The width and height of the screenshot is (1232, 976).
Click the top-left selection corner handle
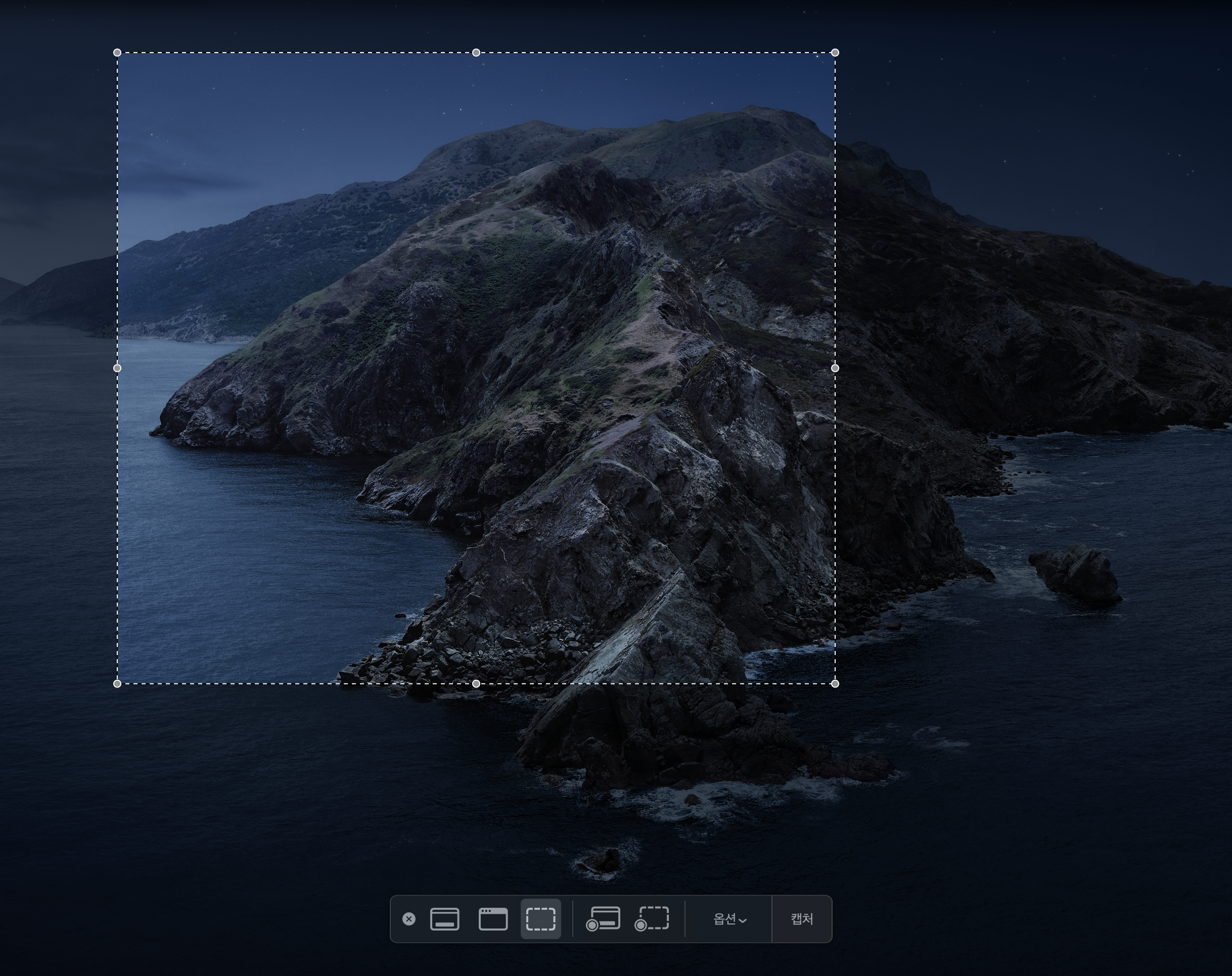tap(117, 53)
